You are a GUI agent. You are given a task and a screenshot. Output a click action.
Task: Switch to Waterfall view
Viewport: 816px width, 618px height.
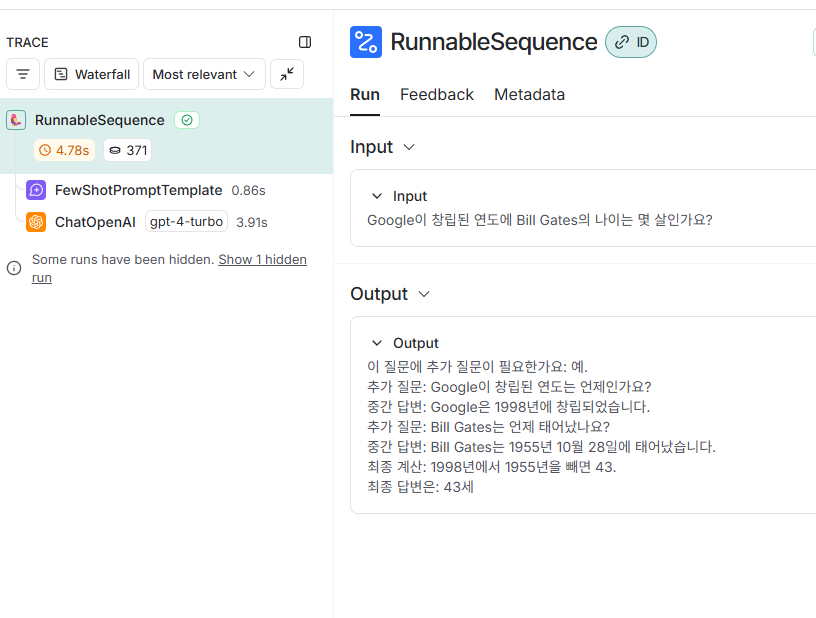pyautogui.click(x=92, y=74)
